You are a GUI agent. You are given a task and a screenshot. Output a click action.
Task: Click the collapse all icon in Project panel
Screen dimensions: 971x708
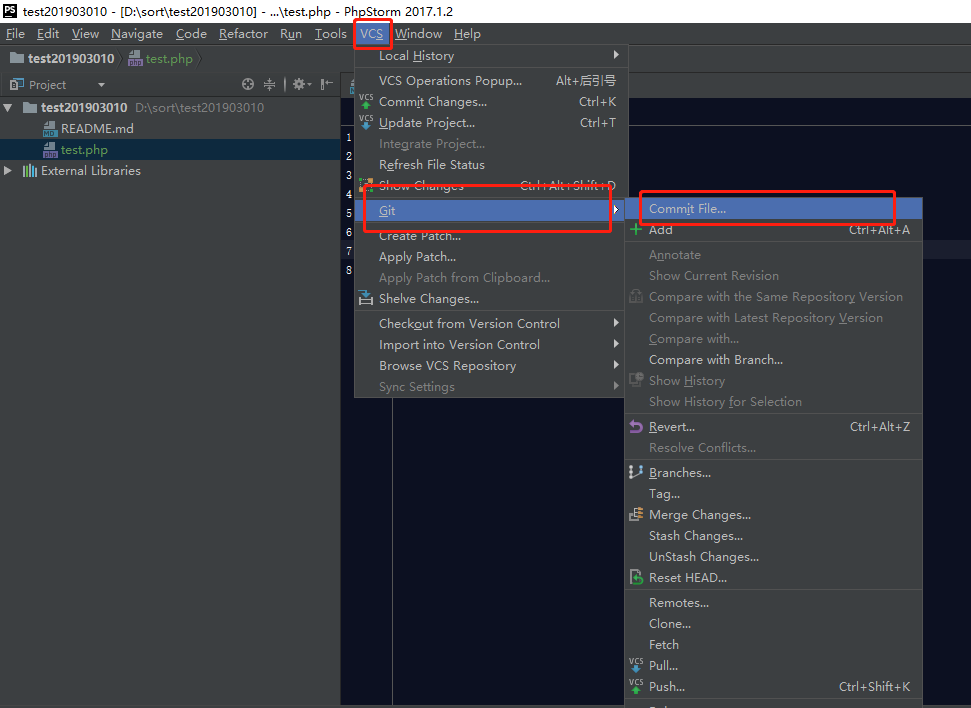(x=269, y=84)
